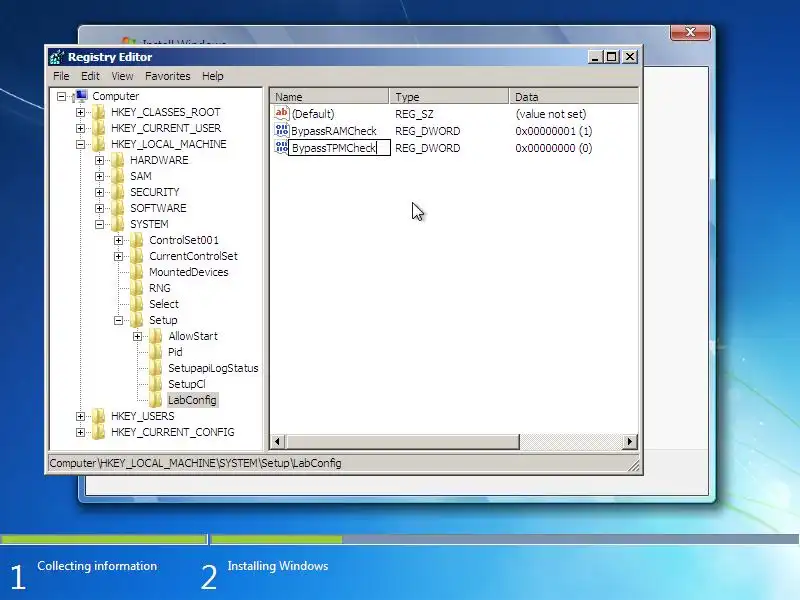Expand the AllowStart key
Viewport: 800px width, 600px height.
click(137, 336)
